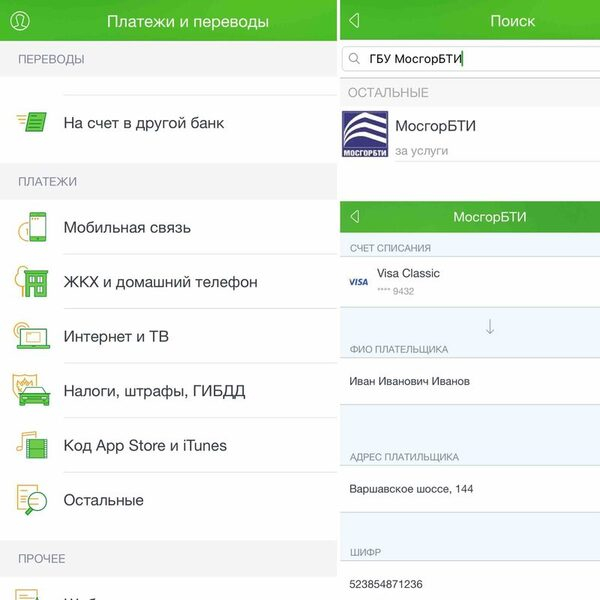Open Код App Store и iTunes
This screenshot has height=600, width=600.
168,445
